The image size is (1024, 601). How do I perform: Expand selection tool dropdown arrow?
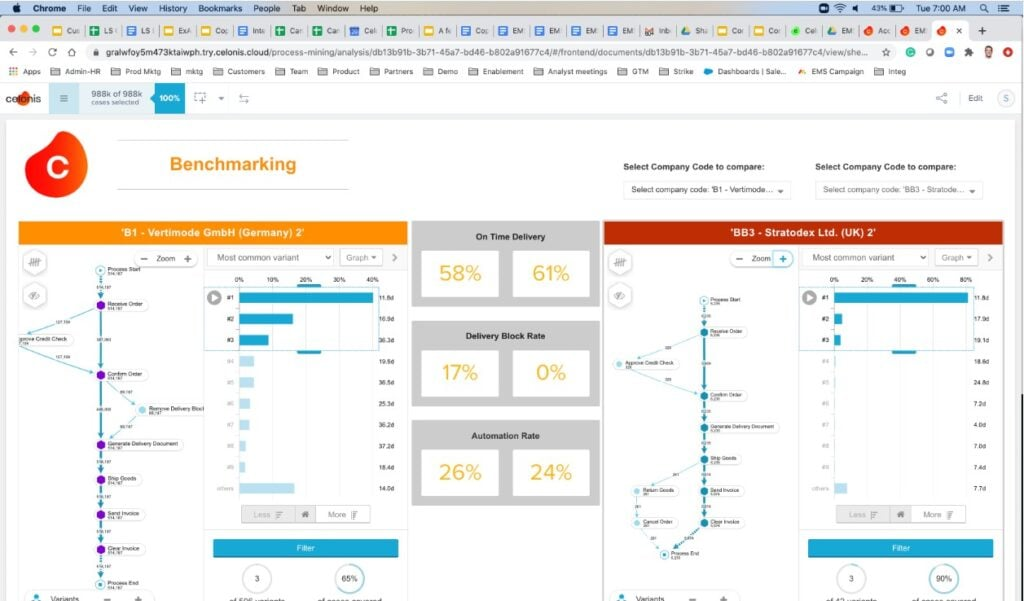coord(221,99)
